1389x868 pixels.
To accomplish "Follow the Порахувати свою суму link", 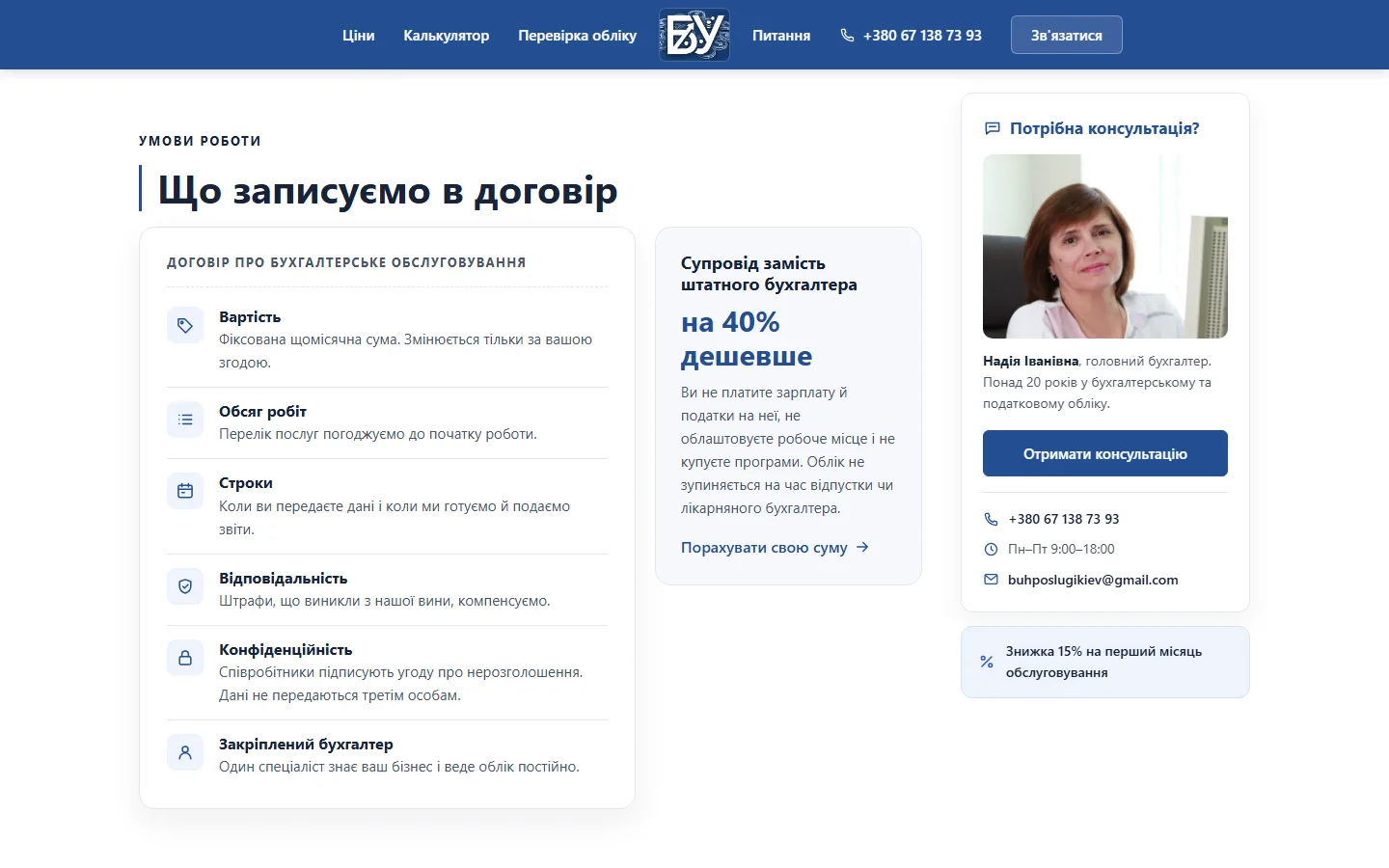I will point(775,547).
